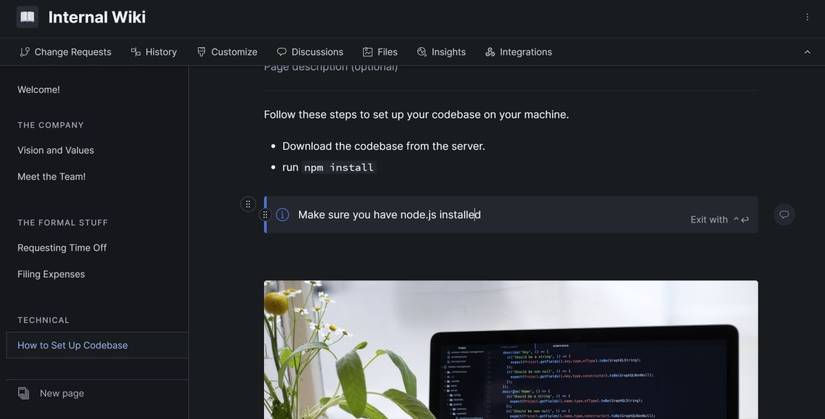Image resolution: width=825 pixels, height=419 pixels.
Task: Click the laptop image in the page
Action: (x=511, y=350)
